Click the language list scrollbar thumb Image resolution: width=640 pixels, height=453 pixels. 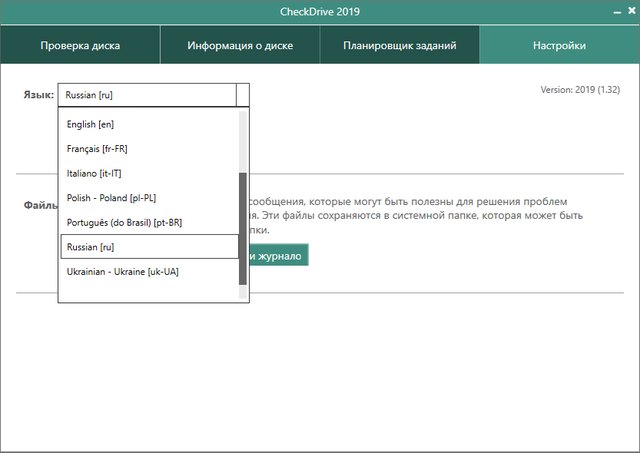[243, 228]
